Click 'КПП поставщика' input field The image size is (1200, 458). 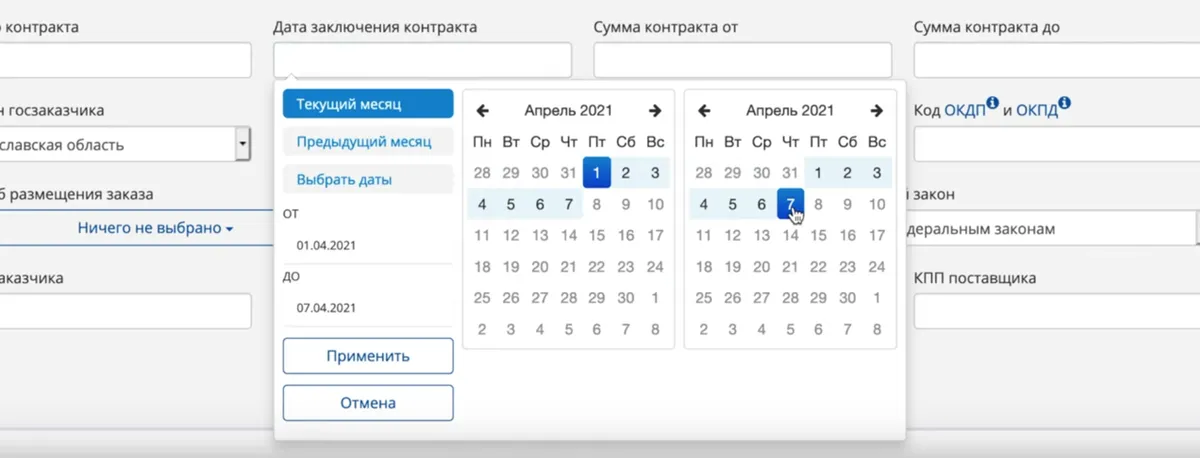click(x=1056, y=311)
